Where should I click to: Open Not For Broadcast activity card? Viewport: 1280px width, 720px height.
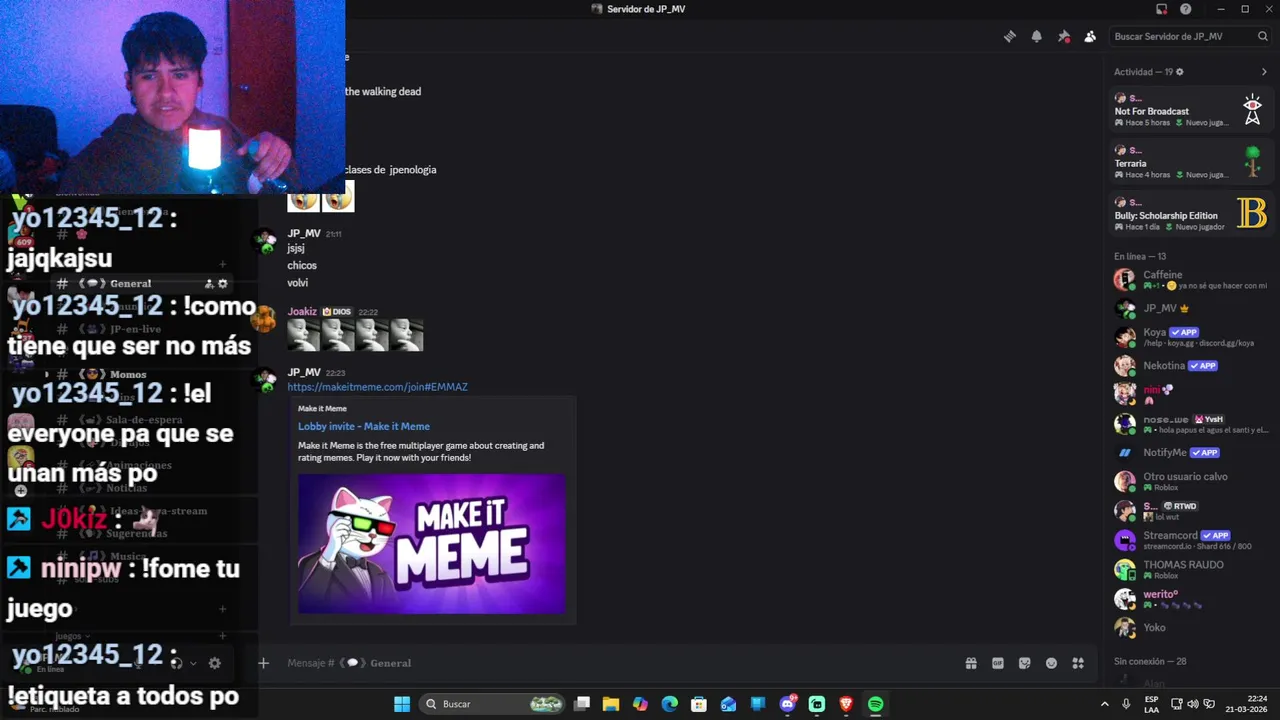(1191, 109)
